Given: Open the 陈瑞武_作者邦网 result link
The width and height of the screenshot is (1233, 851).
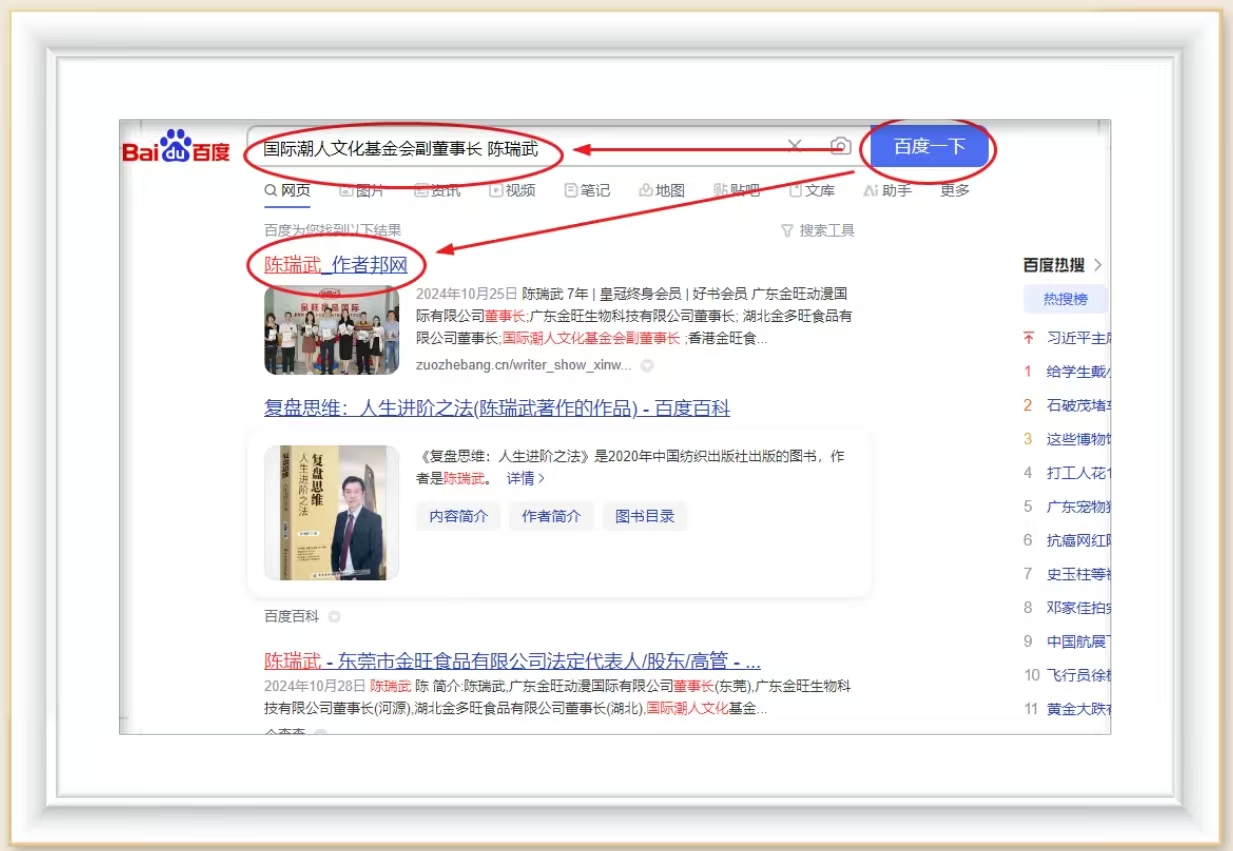Looking at the screenshot, I should tap(336, 265).
